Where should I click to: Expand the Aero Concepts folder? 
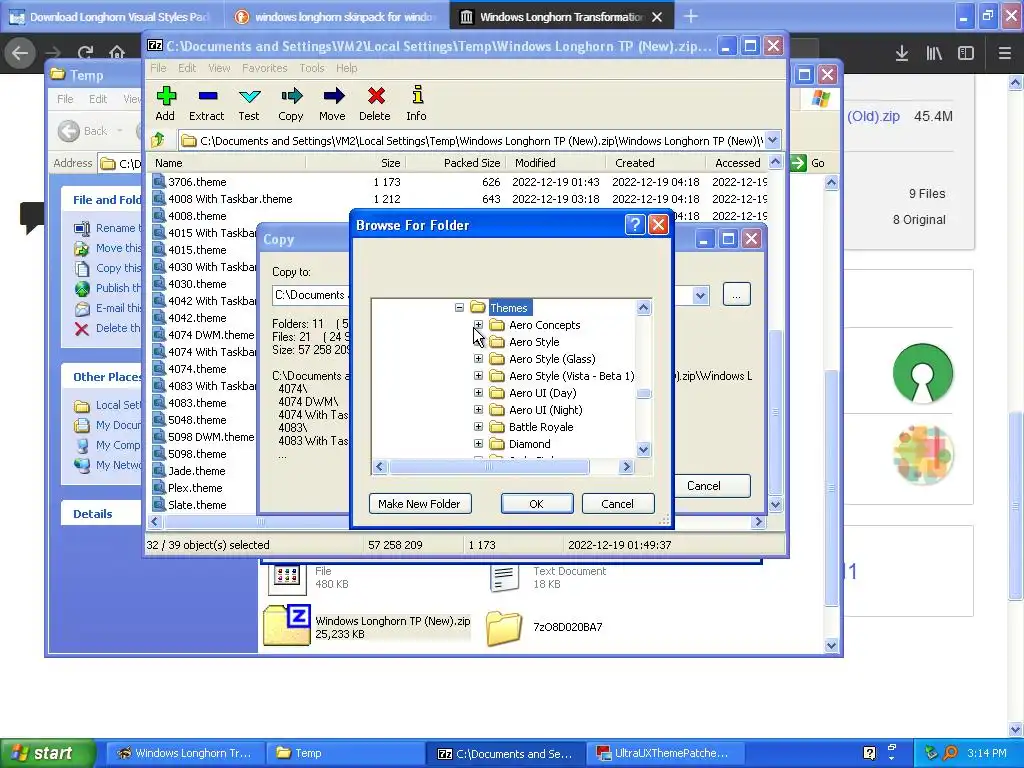(x=479, y=325)
